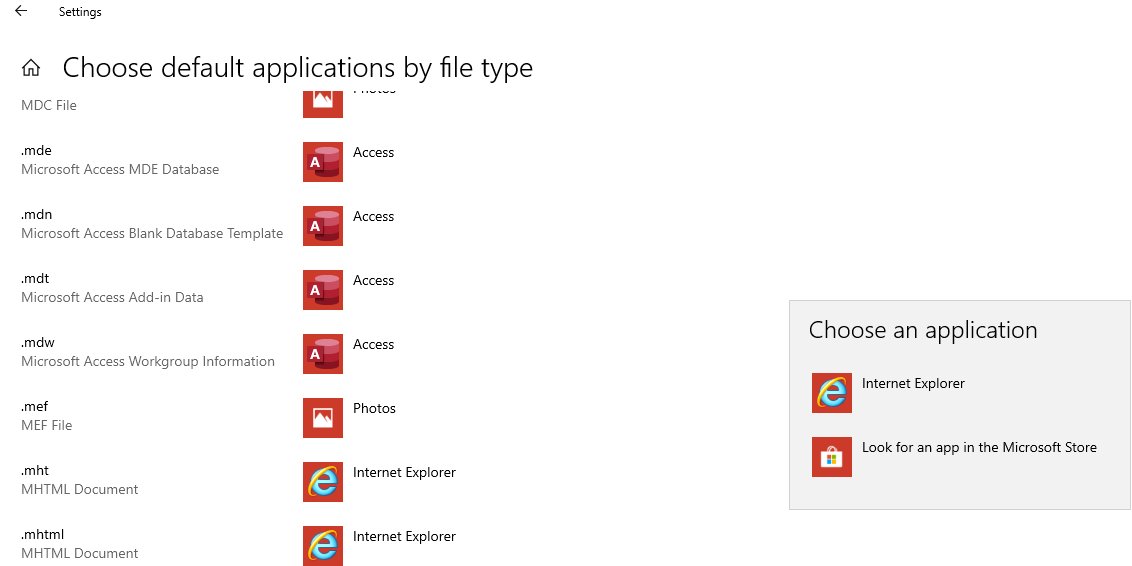Viewport: 1132px width, 566px height.
Task: Click the MDC File description
Action: click(48, 105)
